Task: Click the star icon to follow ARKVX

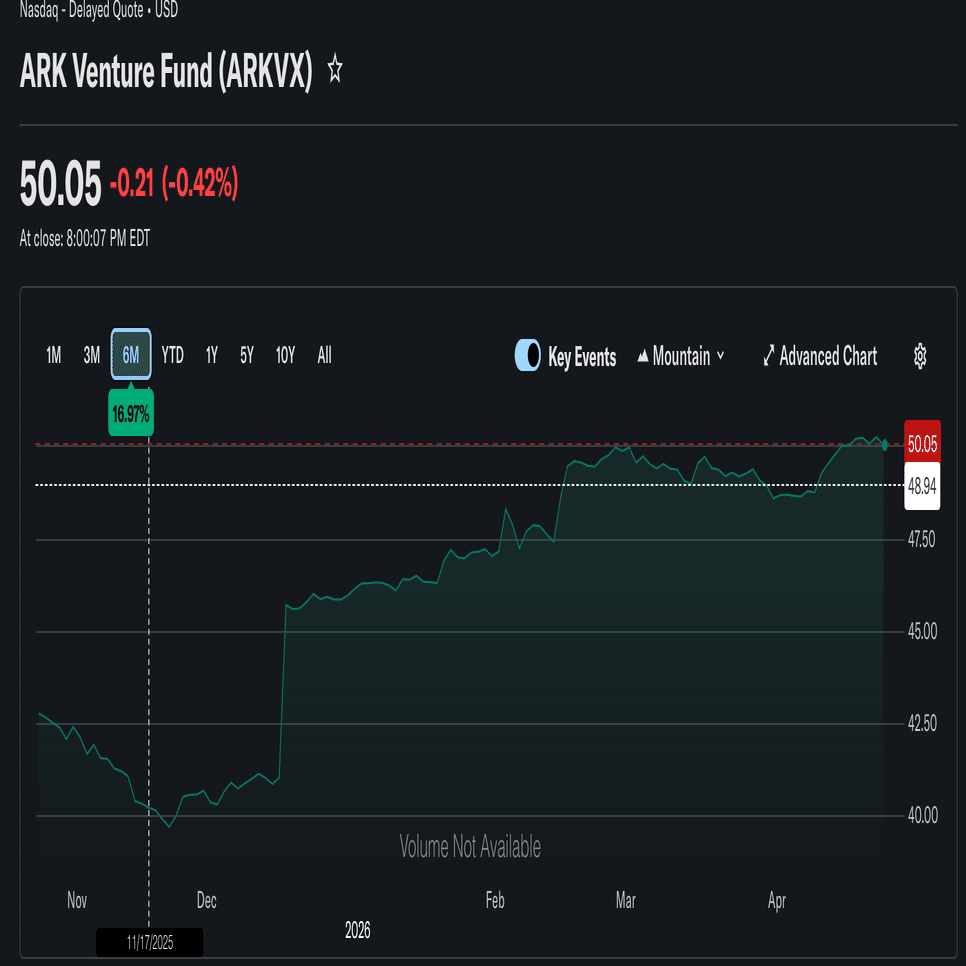Action: click(335, 70)
